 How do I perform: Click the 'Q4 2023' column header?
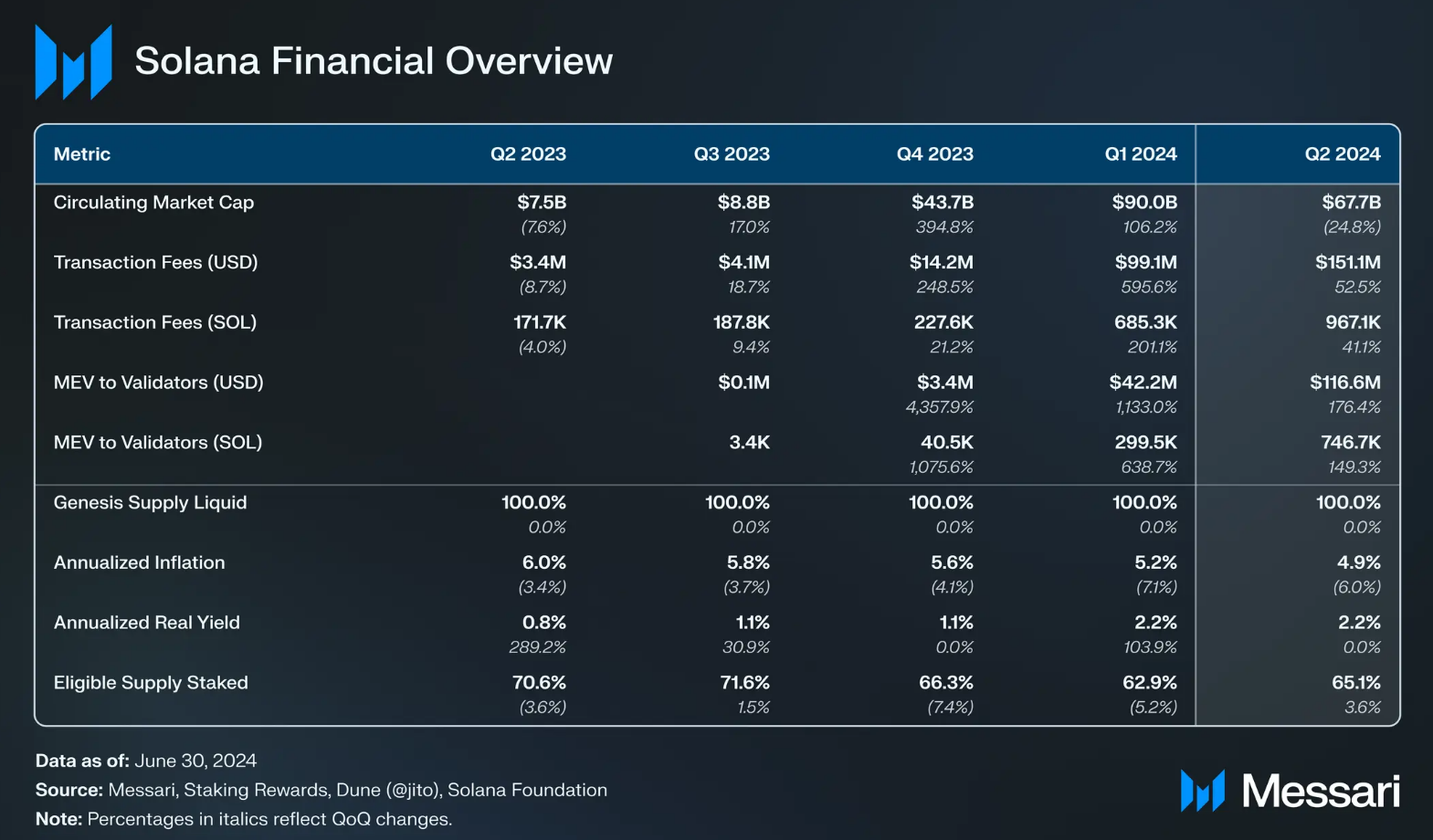tap(935, 154)
